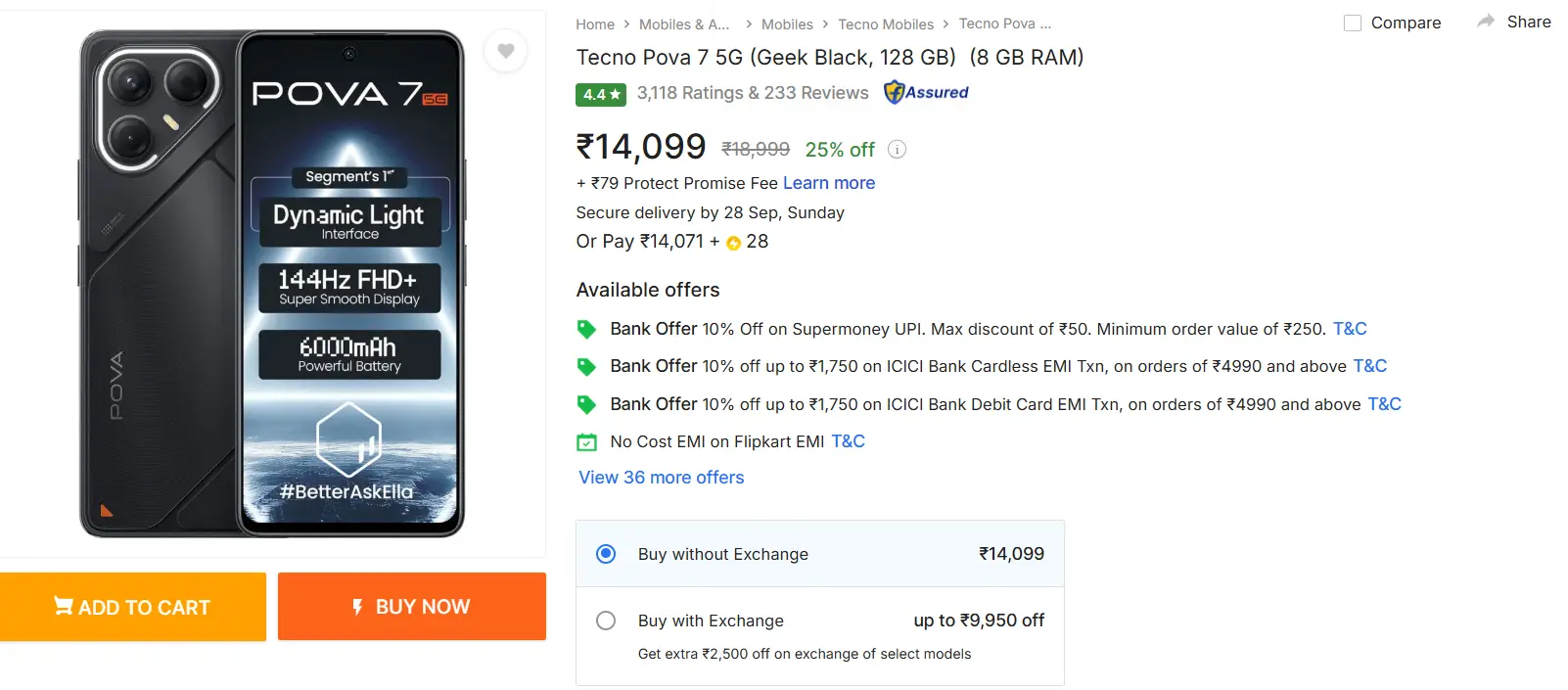Open Mobiles breadcrumb link

(787, 24)
